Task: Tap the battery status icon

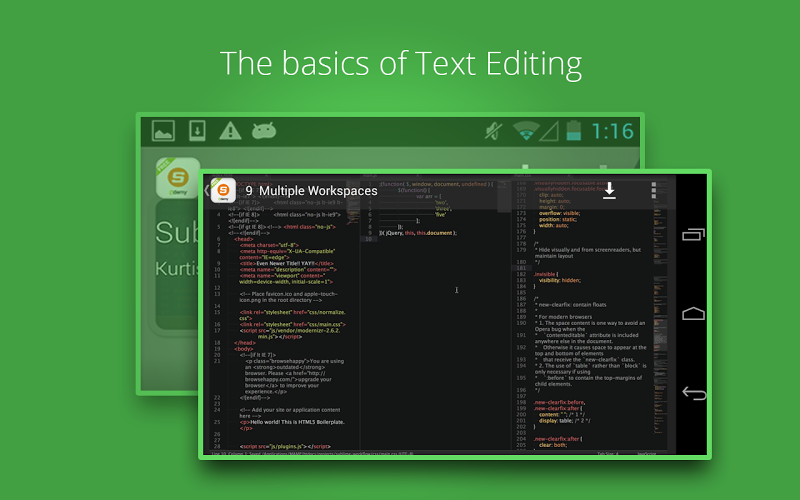Action: [x=574, y=131]
